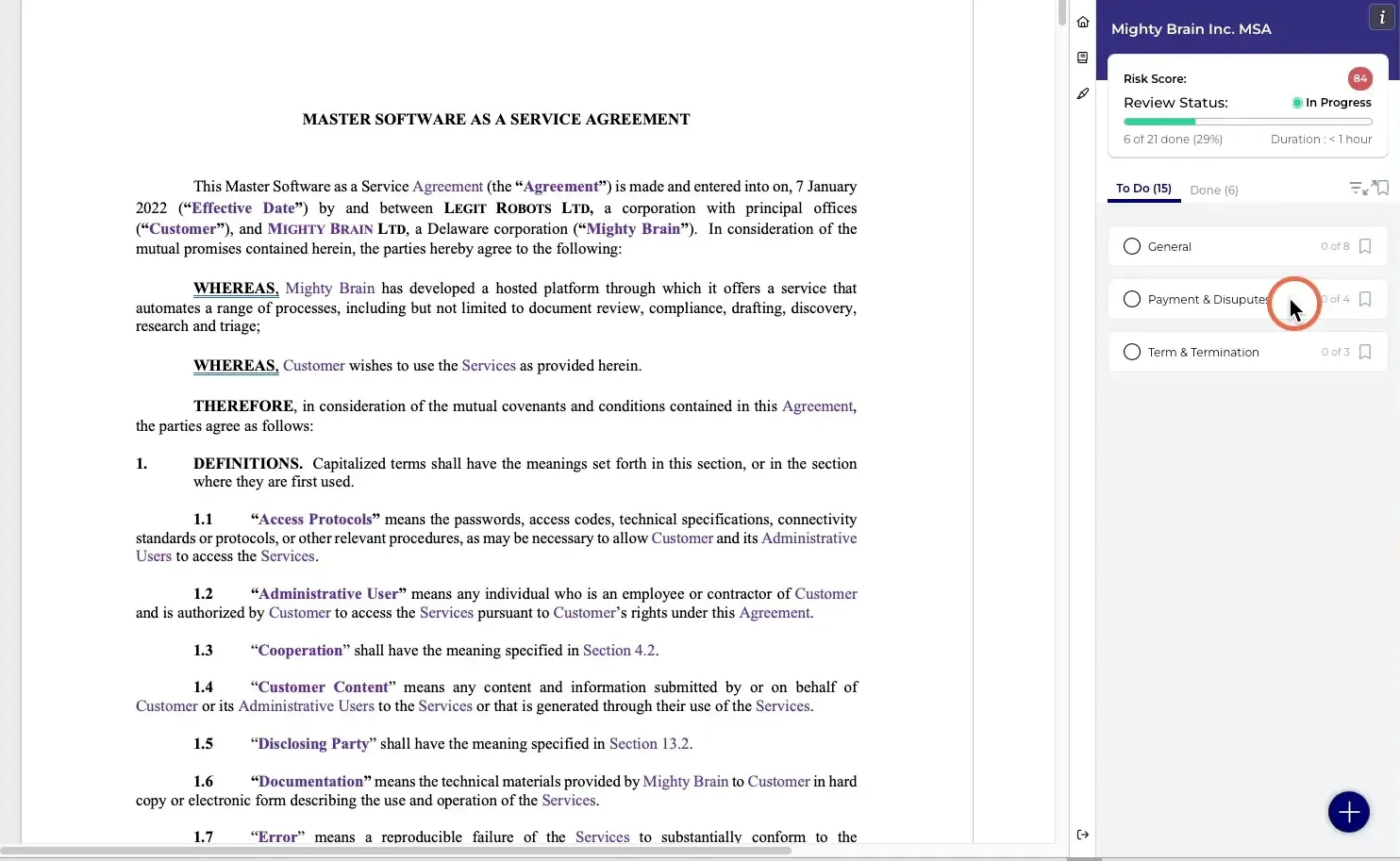Expand the Payment & Disputes checklist card
This screenshot has height=861, width=1400.
1247,299
